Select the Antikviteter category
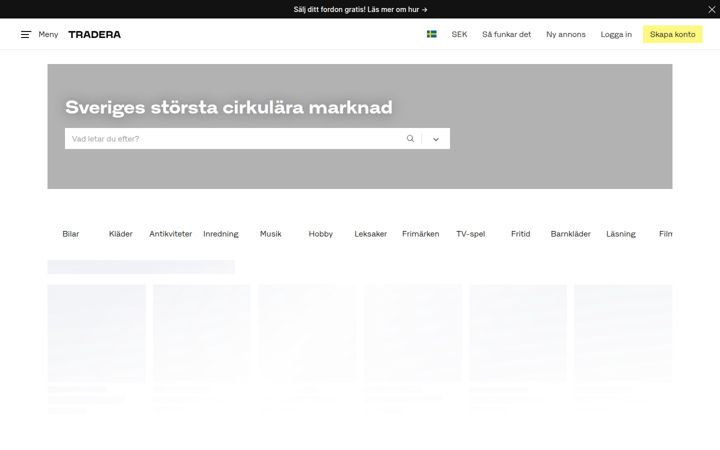The width and height of the screenshot is (720, 450). 171,234
